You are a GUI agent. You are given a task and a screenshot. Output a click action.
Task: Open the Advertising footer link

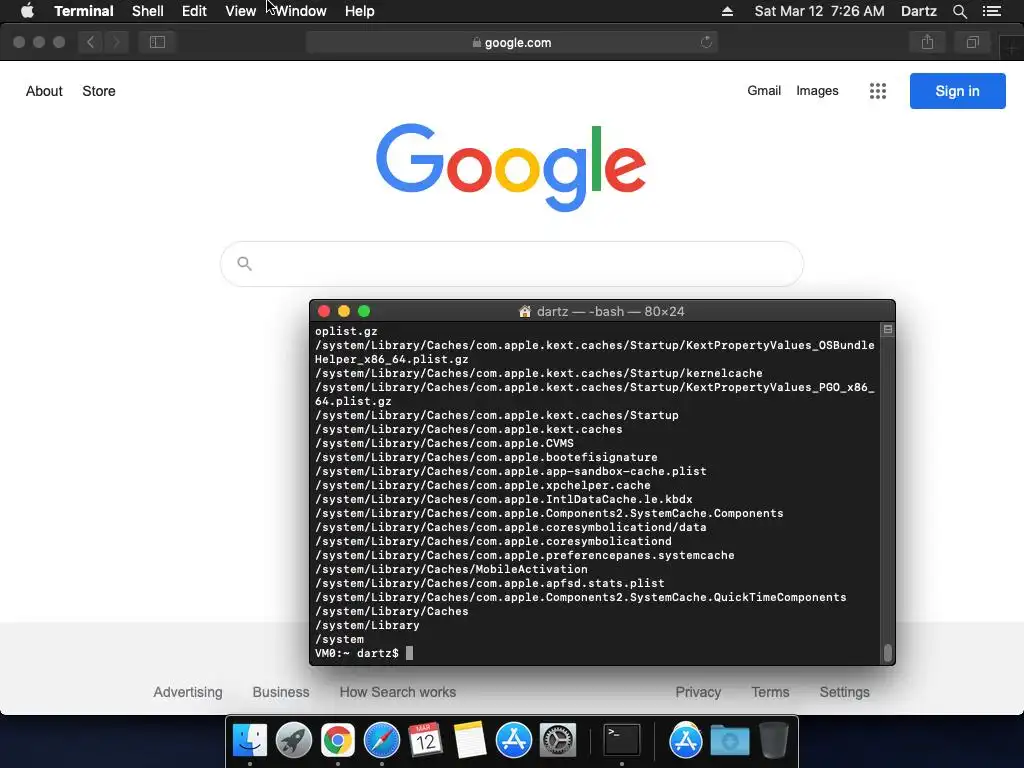click(188, 692)
